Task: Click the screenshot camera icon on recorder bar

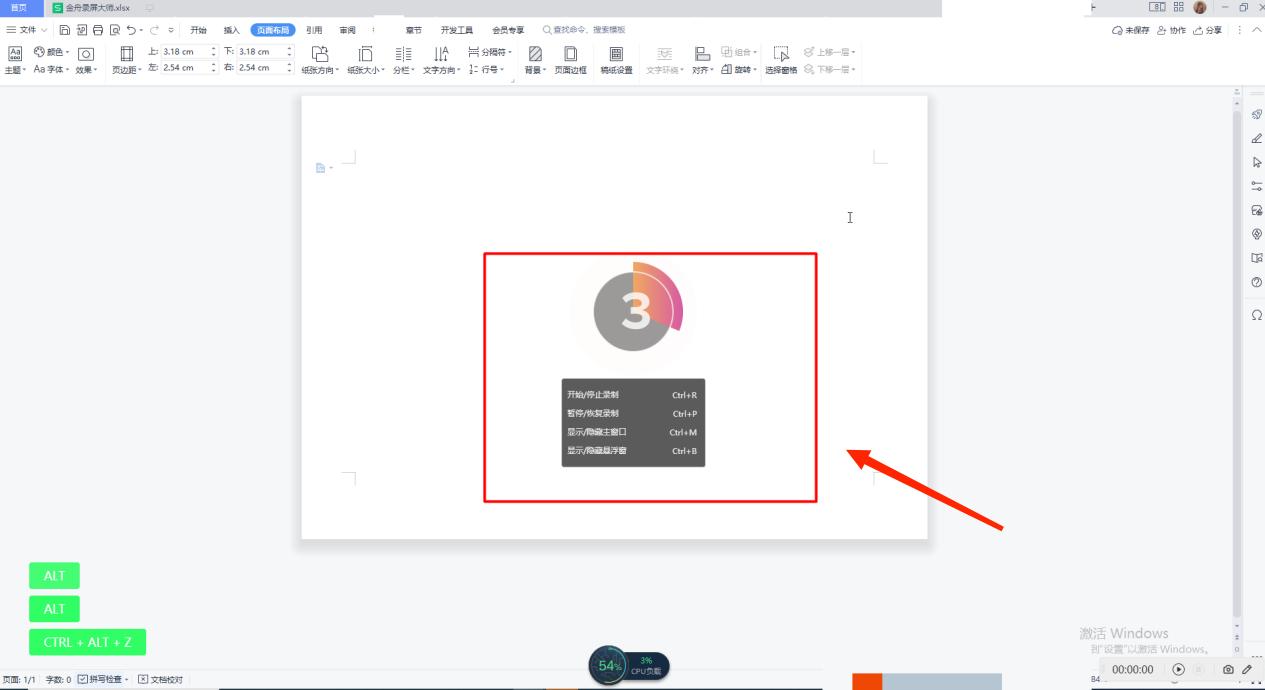Action: pos(1228,669)
